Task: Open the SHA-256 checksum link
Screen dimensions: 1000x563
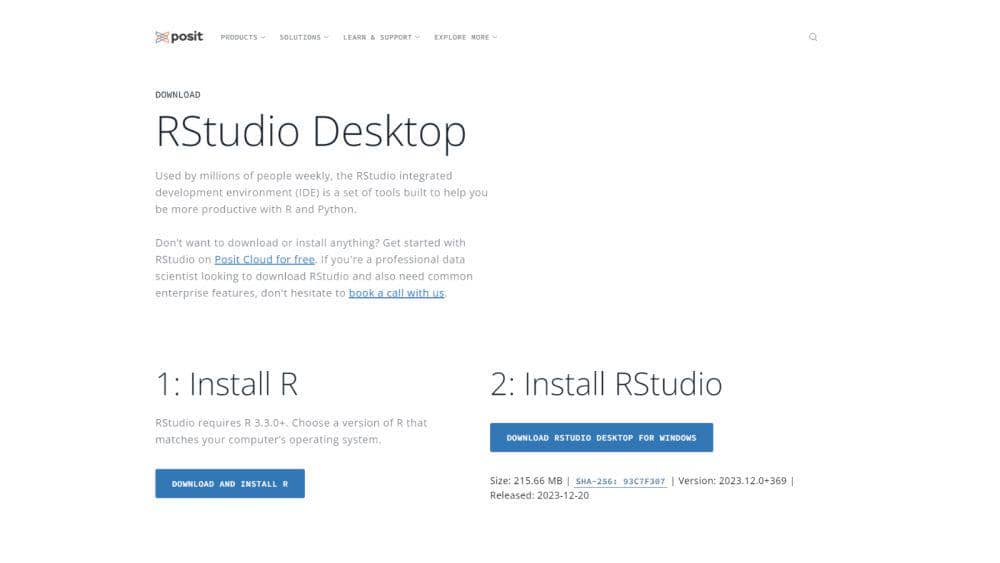Action: tap(620, 481)
